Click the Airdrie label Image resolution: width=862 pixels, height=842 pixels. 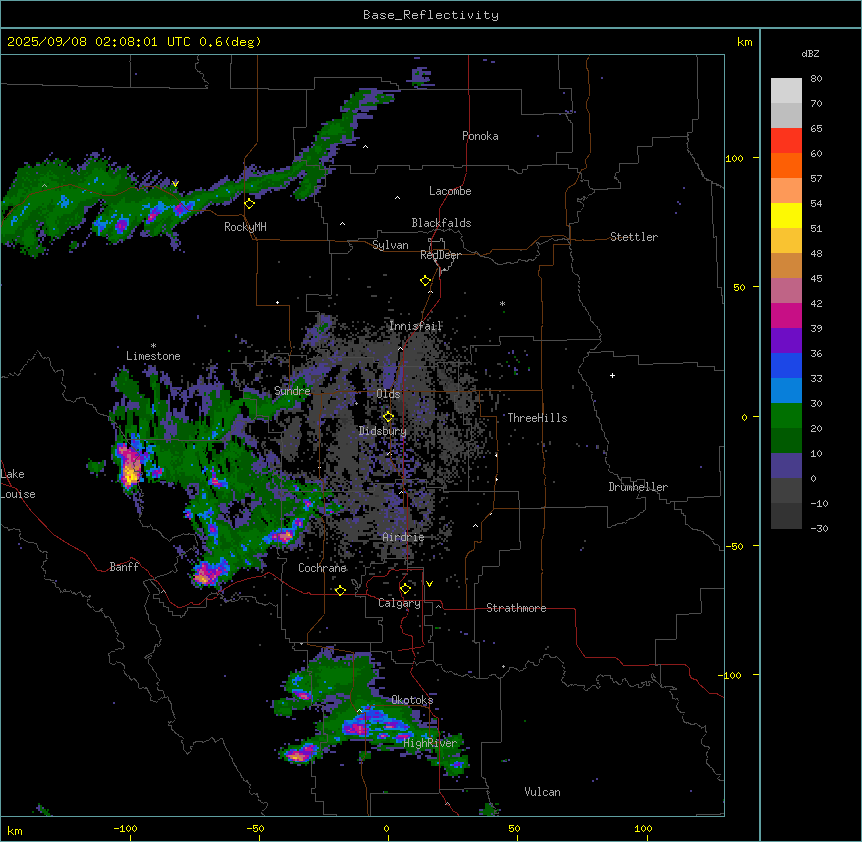click(404, 537)
